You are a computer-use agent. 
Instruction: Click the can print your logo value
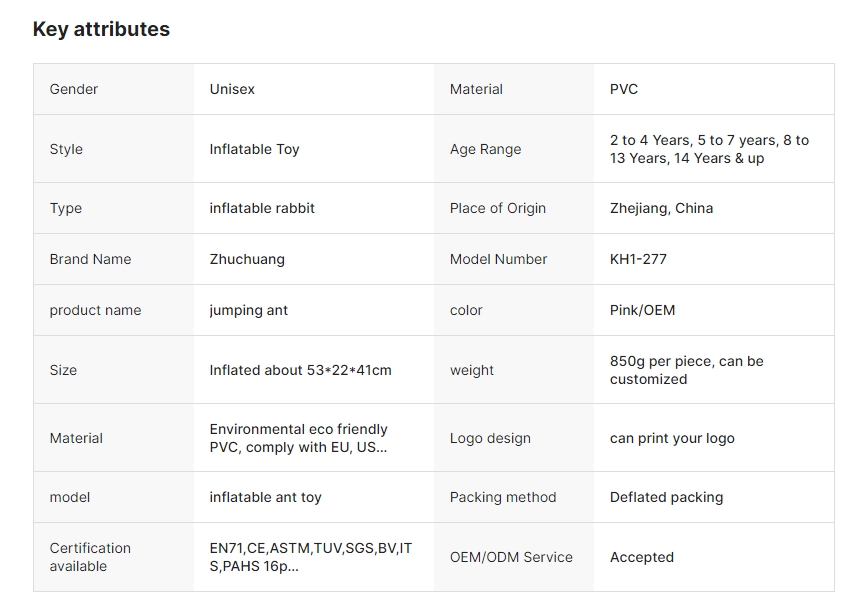click(x=672, y=438)
